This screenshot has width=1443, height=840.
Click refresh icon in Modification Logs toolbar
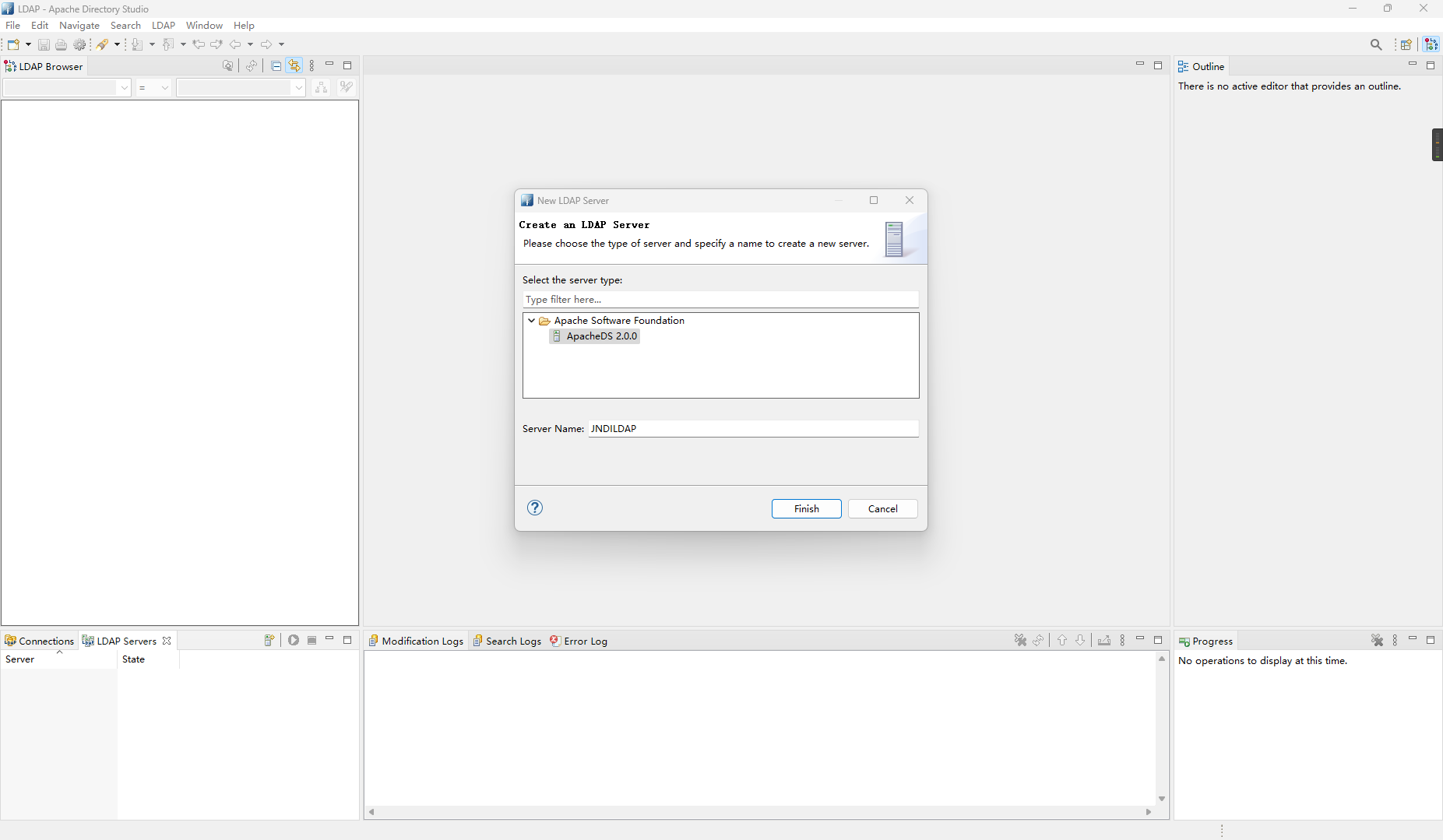pyautogui.click(x=1038, y=640)
